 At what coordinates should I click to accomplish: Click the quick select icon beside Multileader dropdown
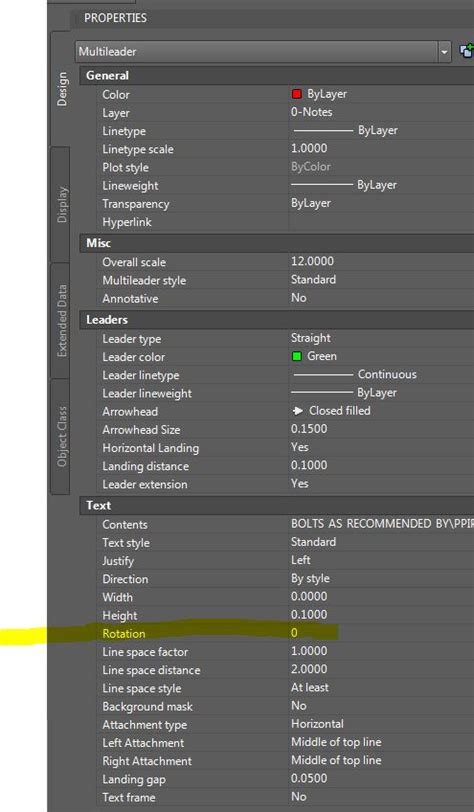click(466, 51)
